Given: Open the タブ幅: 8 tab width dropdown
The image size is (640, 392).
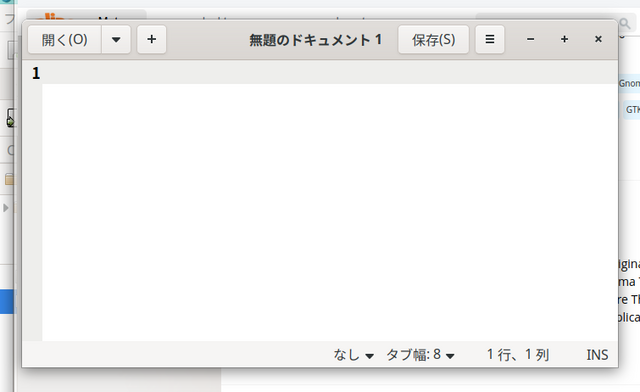Looking at the screenshot, I should (420, 355).
